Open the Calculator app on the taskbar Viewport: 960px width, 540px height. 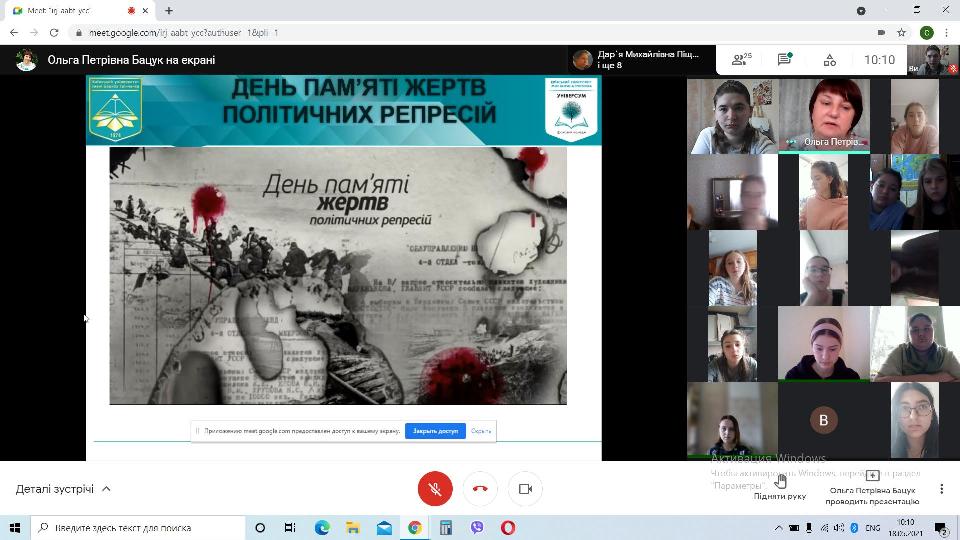[446, 528]
